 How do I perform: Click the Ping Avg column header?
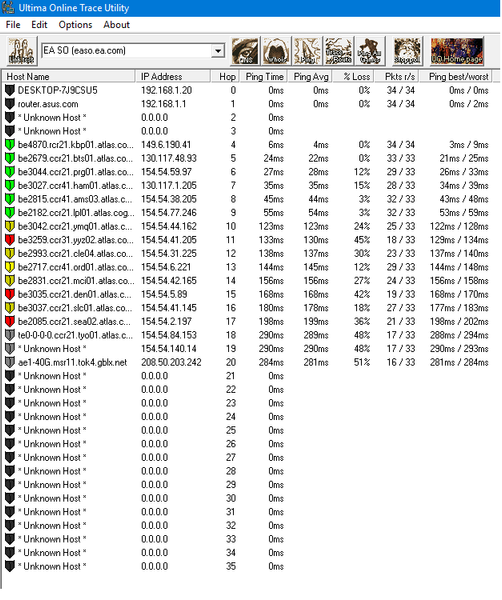click(x=310, y=77)
